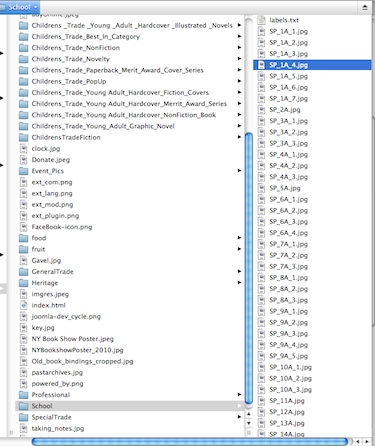Select file imgres.jpeg
The width and height of the screenshot is (375, 446).
pos(50,294)
